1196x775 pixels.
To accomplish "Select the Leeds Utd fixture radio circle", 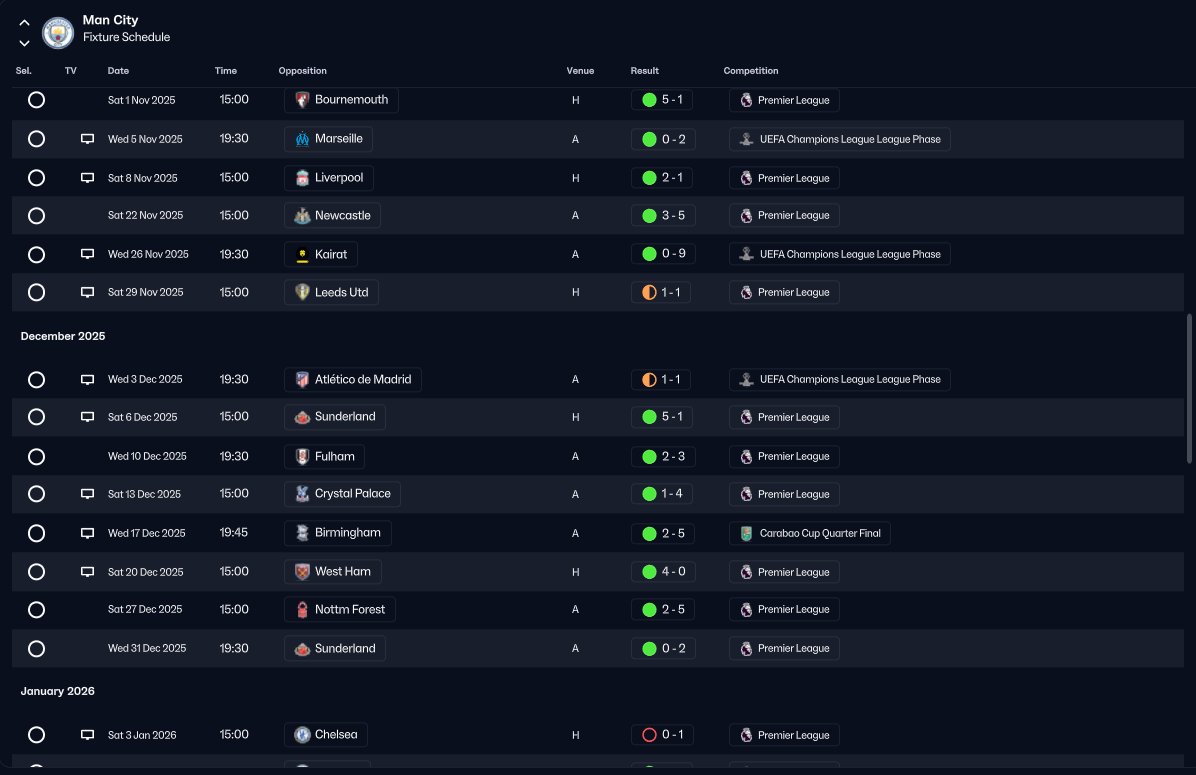I will pyautogui.click(x=36, y=292).
